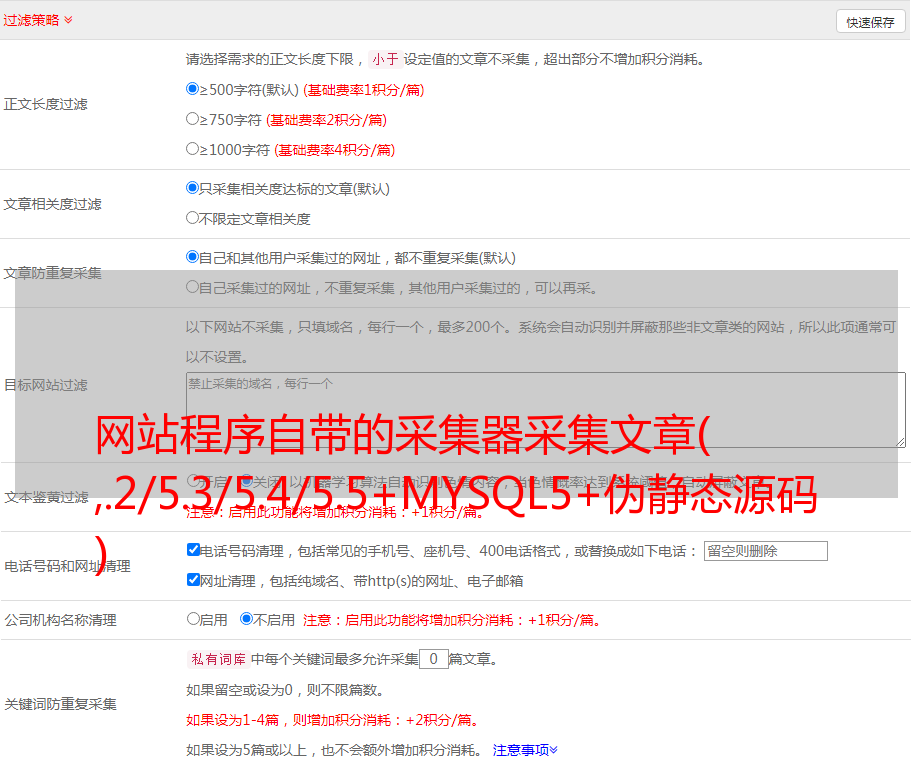Select 不启用 for 公司机构名称清理
Viewport: 912px width, 768px height.
(x=247, y=619)
